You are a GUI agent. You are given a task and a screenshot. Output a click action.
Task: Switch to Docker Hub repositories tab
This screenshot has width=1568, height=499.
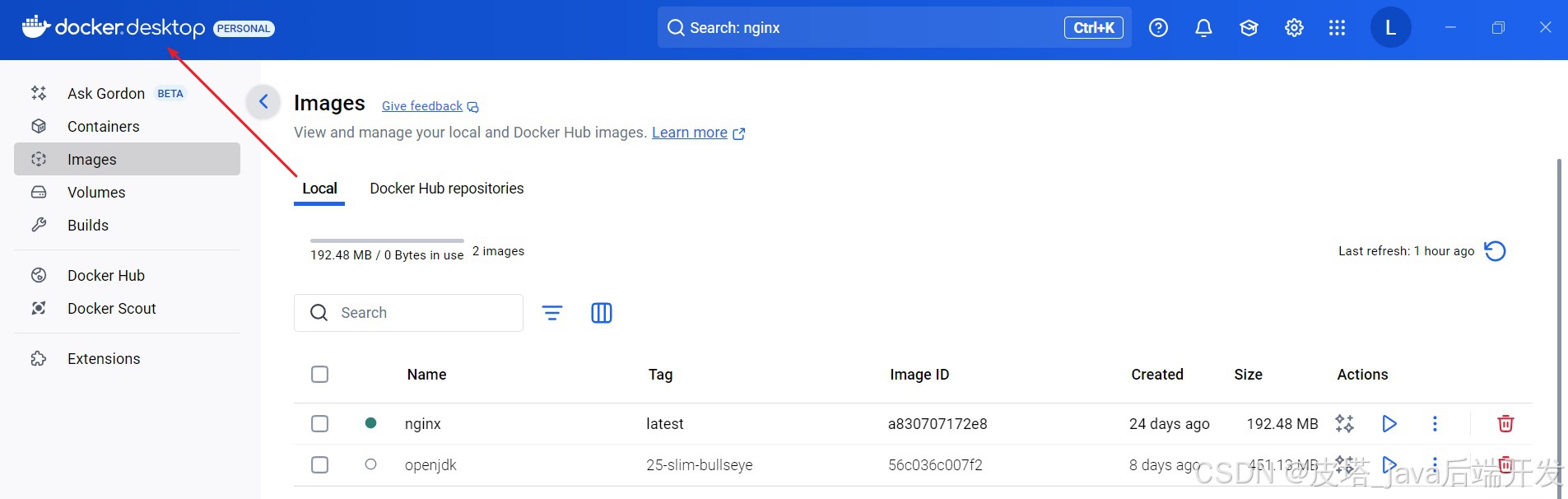click(x=447, y=189)
